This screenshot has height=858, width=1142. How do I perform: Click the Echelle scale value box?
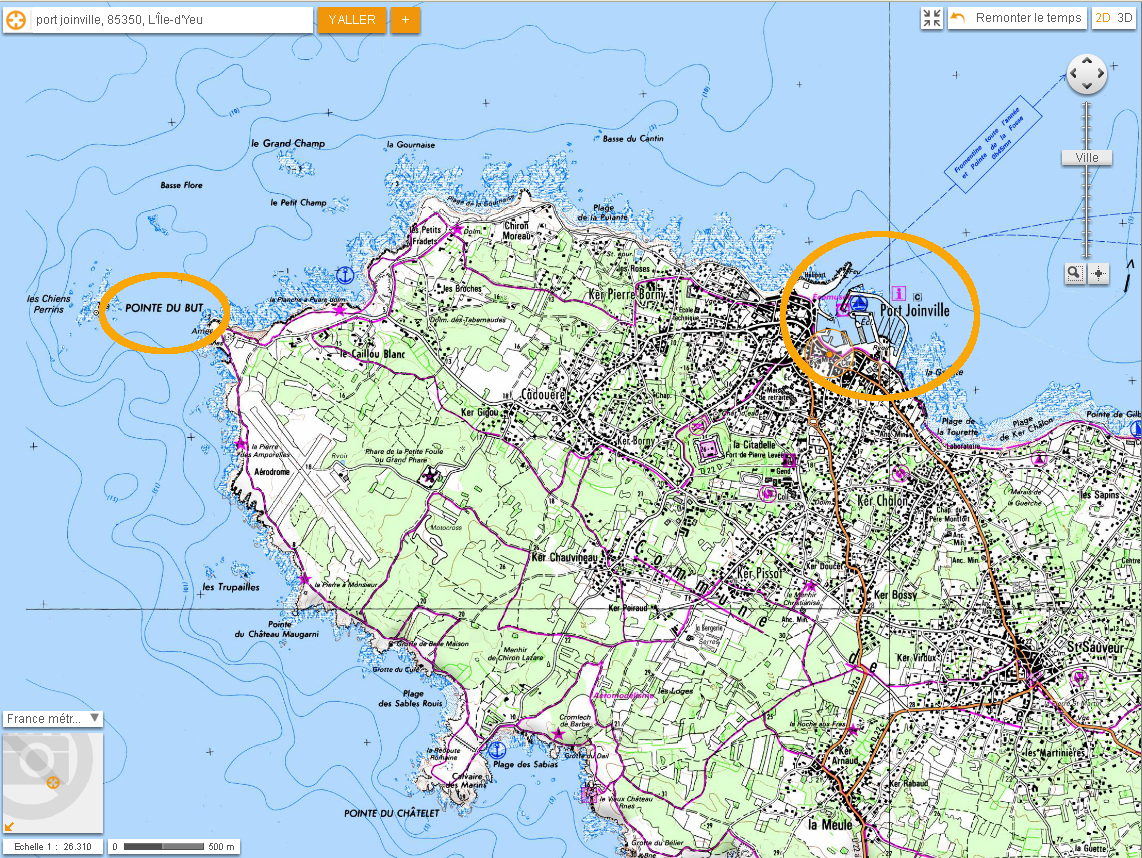point(52,847)
